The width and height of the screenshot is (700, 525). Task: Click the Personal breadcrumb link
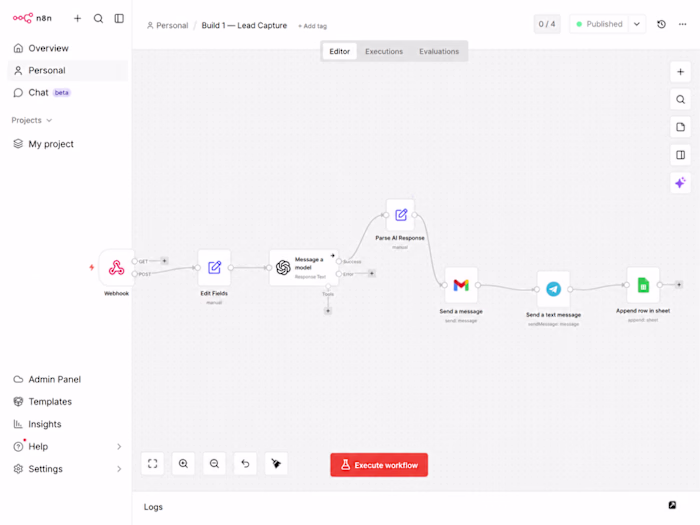[x=167, y=25]
